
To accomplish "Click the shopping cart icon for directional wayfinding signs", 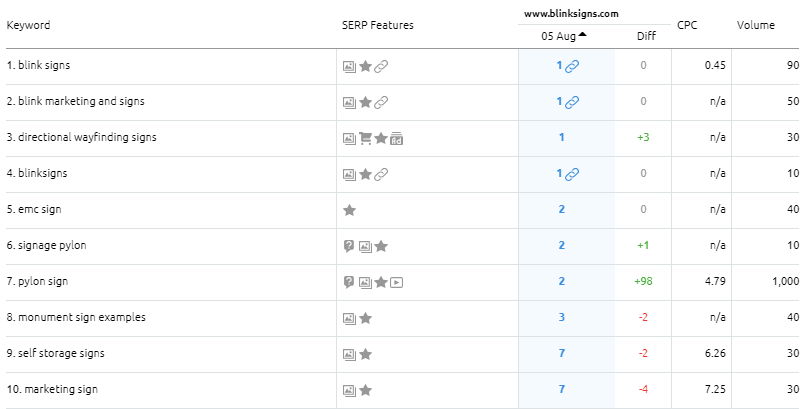I will point(365,138).
